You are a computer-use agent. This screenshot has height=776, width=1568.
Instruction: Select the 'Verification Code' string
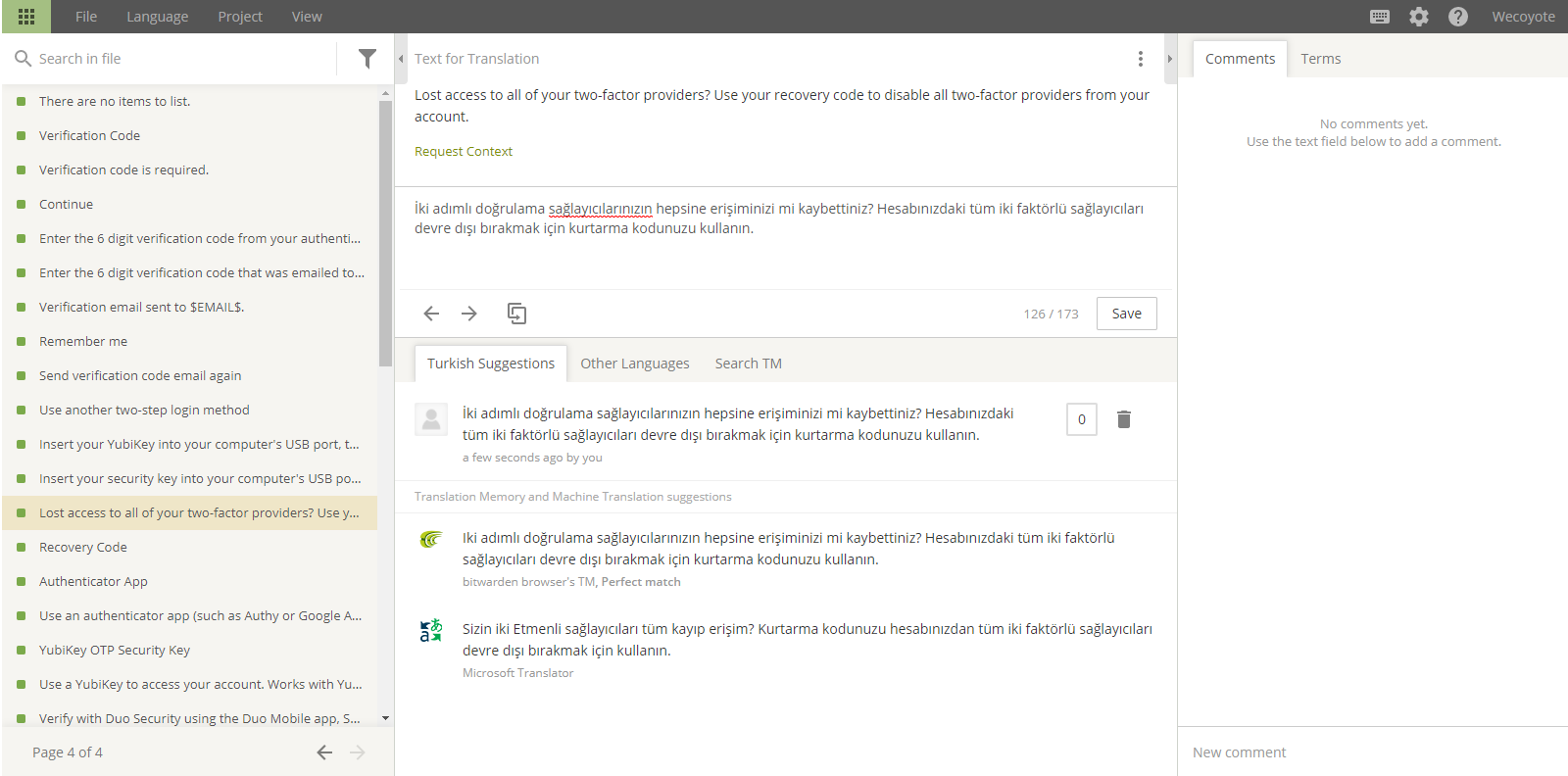[190, 135]
